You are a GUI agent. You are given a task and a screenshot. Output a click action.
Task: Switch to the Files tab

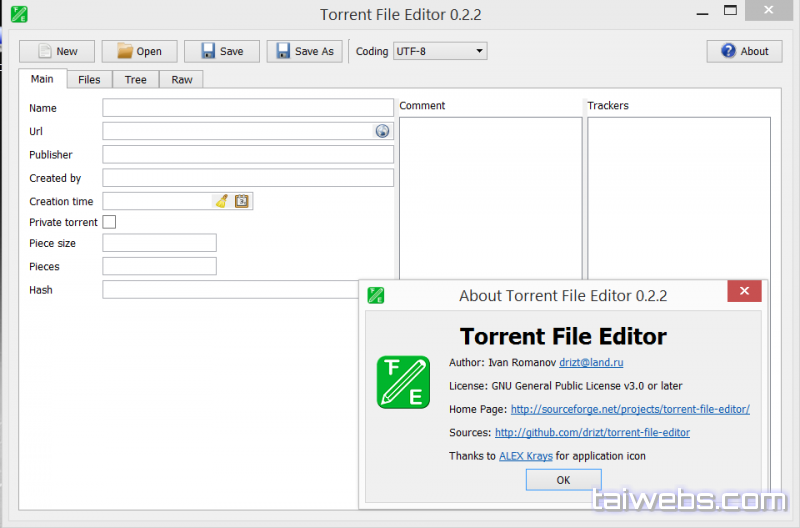click(x=89, y=80)
